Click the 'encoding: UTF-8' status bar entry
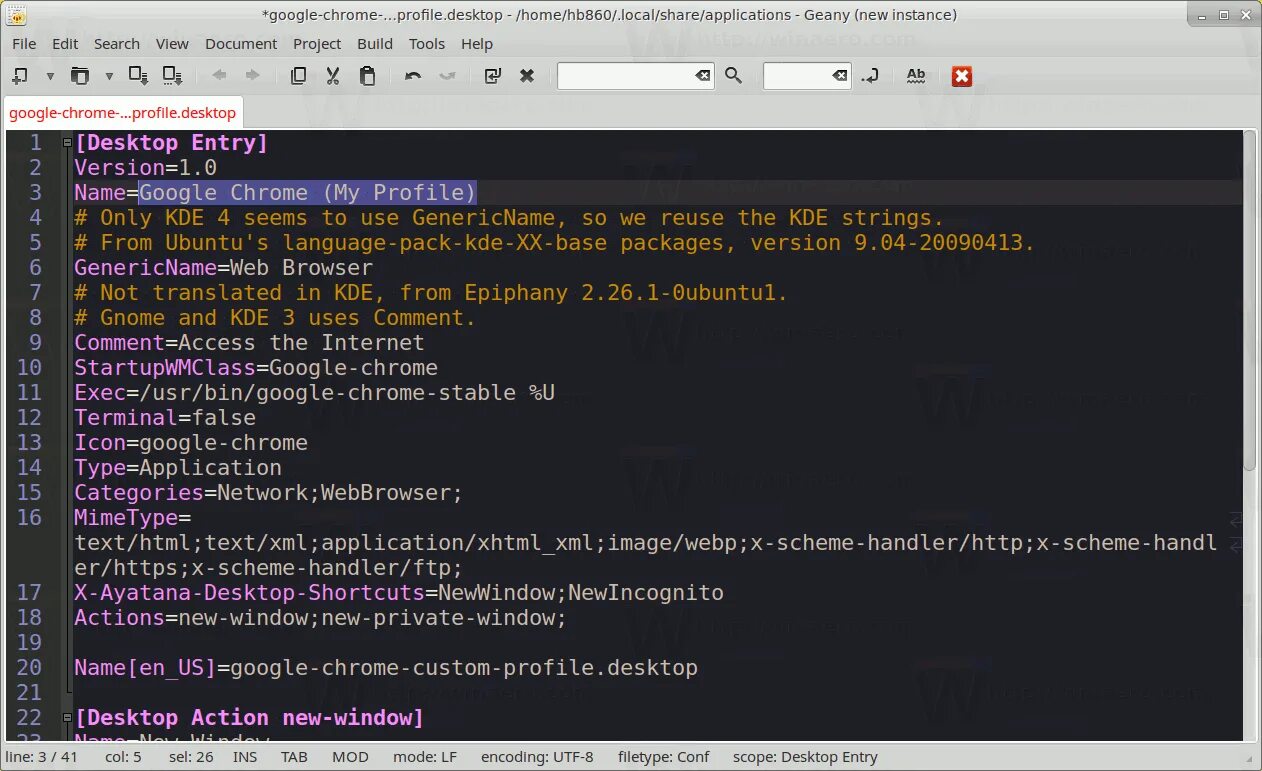This screenshot has height=771, width=1262. tap(537, 757)
